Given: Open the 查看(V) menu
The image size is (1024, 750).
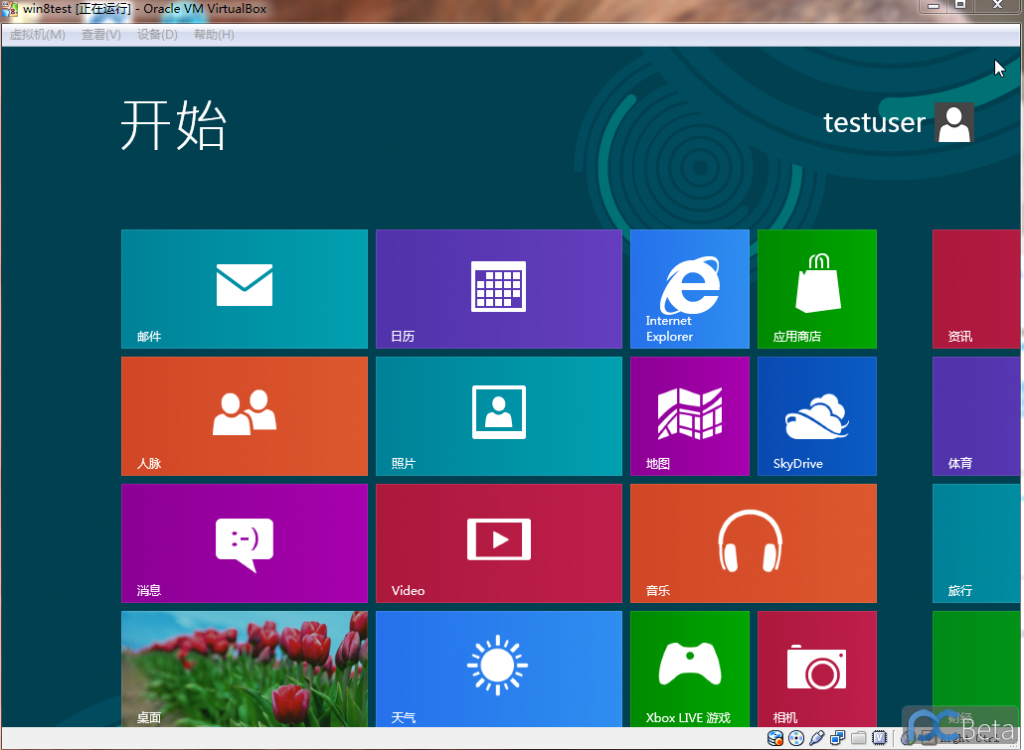Looking at the screenshot, I should (101, 35).
